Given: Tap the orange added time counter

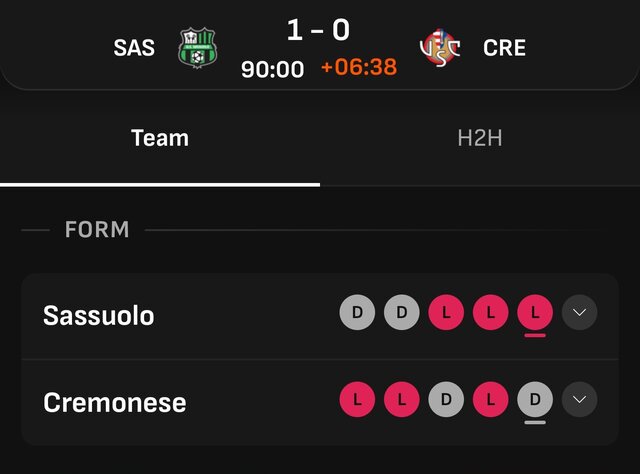Looking at the screenshot, I should click(x=359, y=67).
